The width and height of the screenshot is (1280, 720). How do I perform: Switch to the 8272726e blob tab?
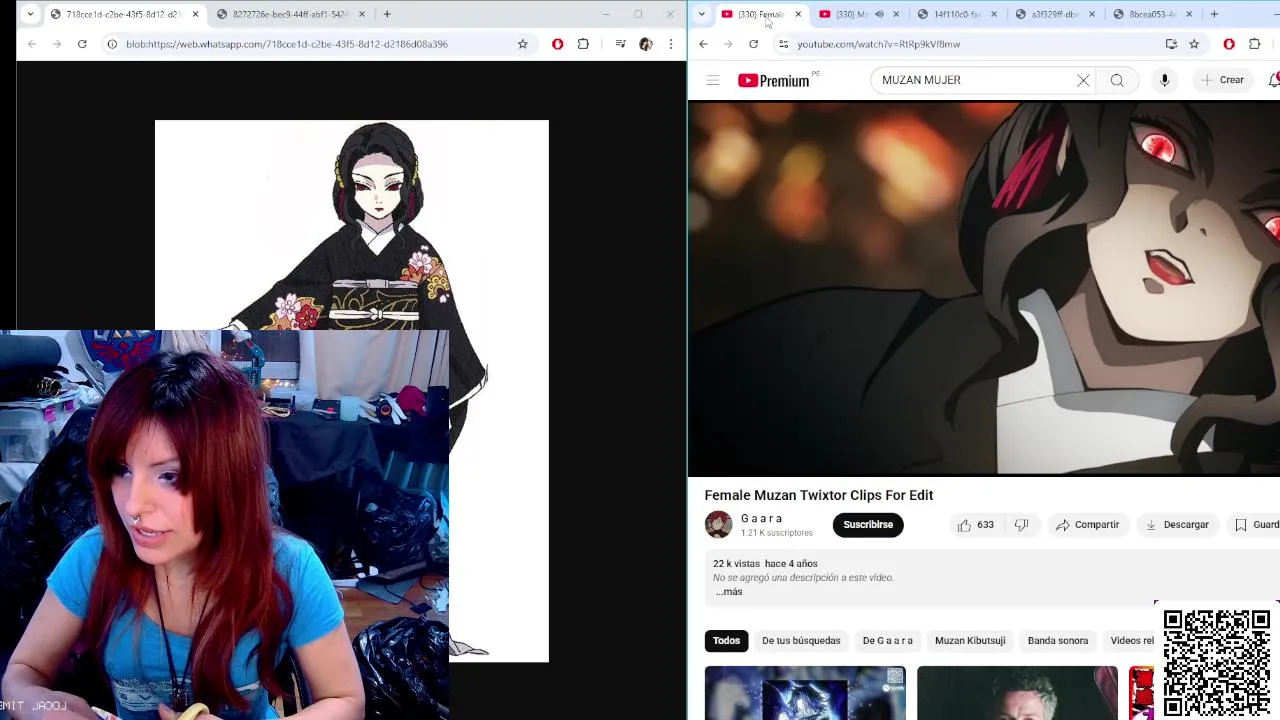[x=289, y=14]
